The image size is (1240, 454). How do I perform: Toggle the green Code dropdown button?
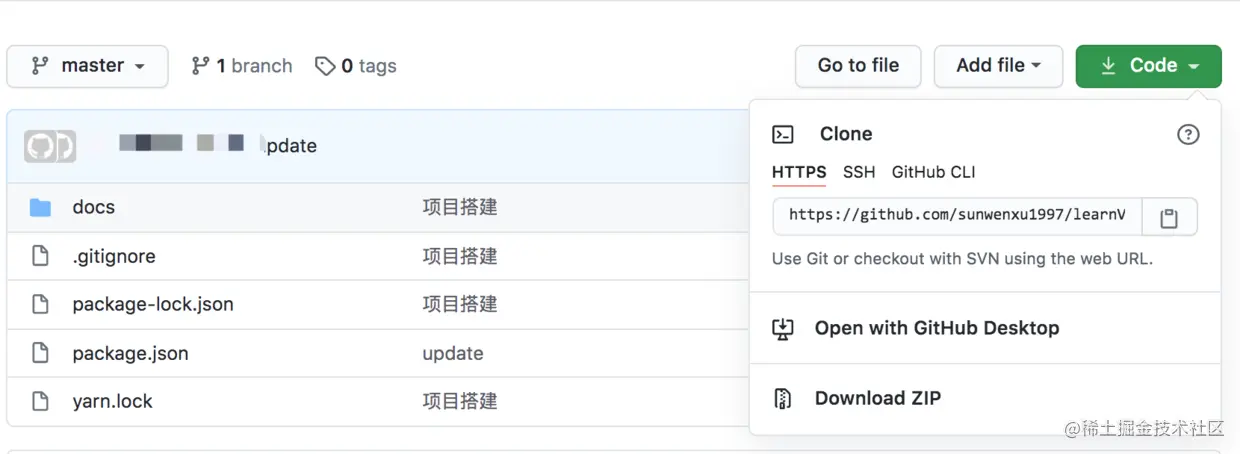(x=1149, y=66)
